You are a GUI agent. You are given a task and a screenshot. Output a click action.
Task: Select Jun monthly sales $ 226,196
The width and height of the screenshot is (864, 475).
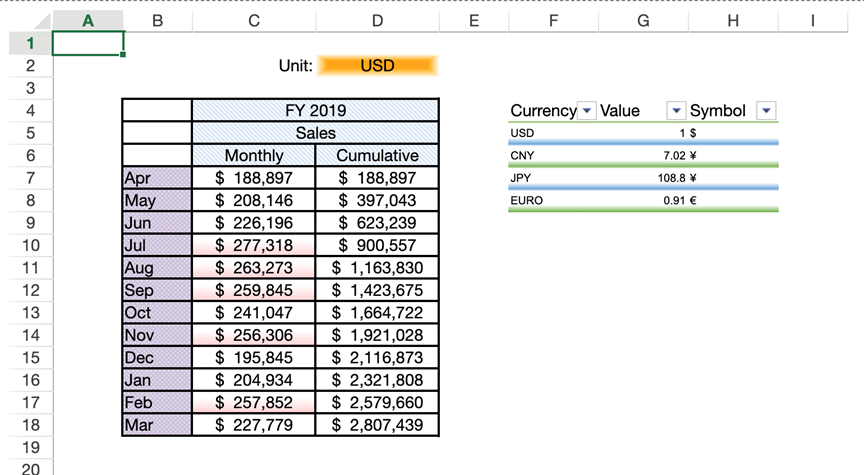point(253,223)
